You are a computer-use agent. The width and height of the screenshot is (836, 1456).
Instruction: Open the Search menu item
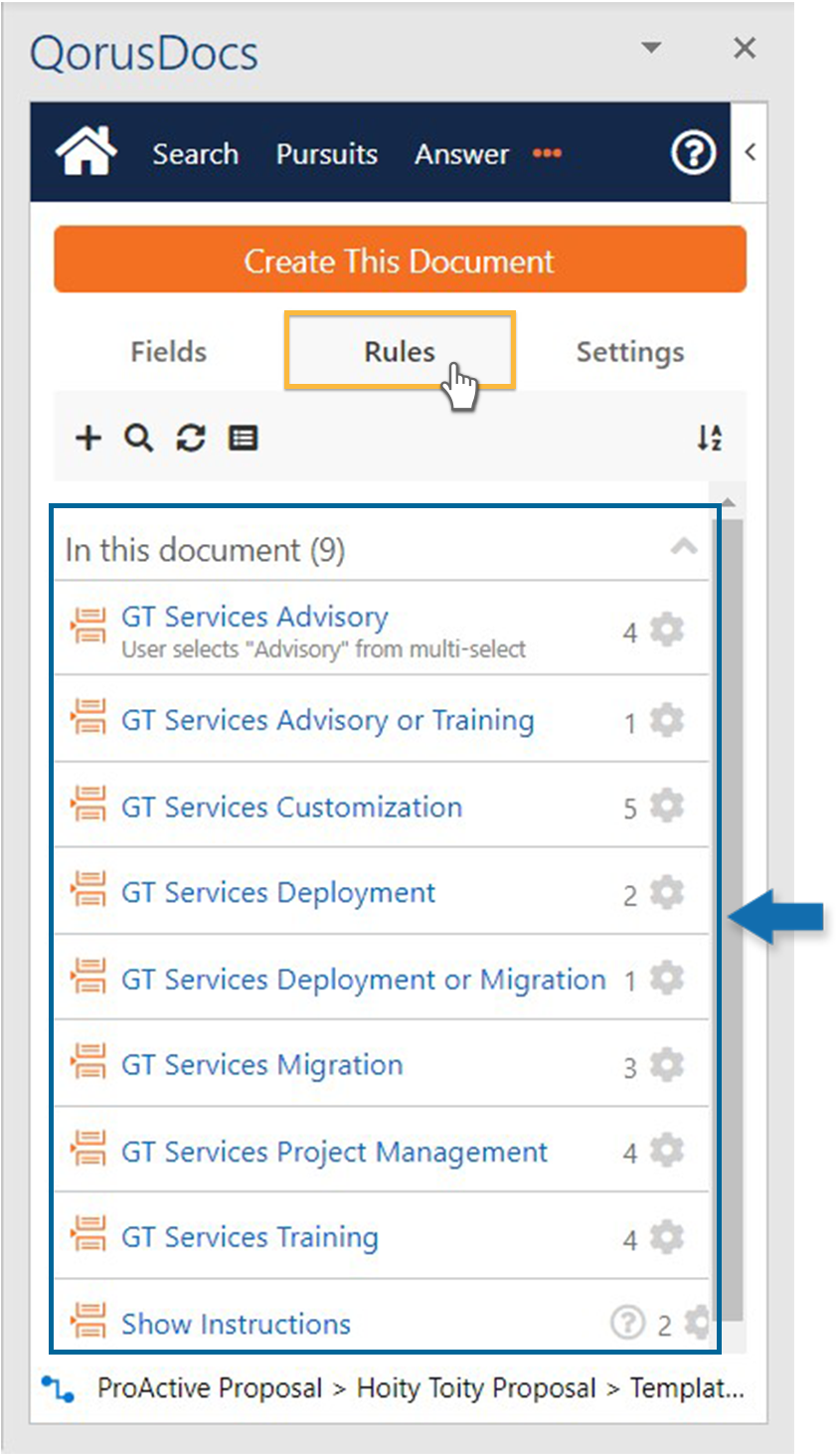[x=195, y=154]
